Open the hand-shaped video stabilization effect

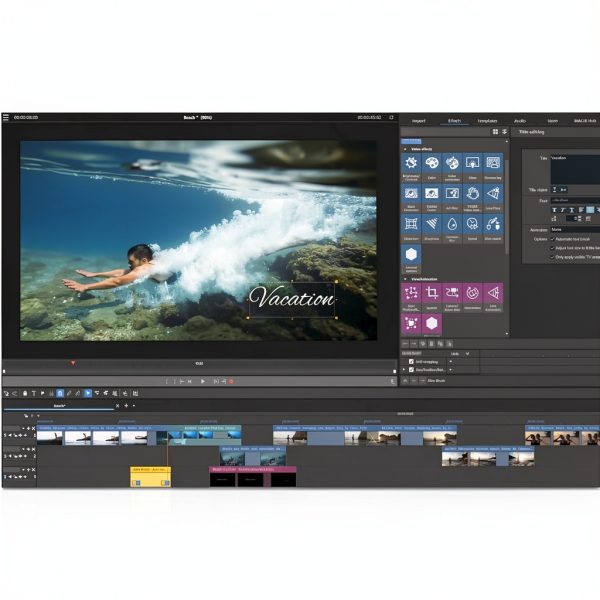[x=472, y=197]
